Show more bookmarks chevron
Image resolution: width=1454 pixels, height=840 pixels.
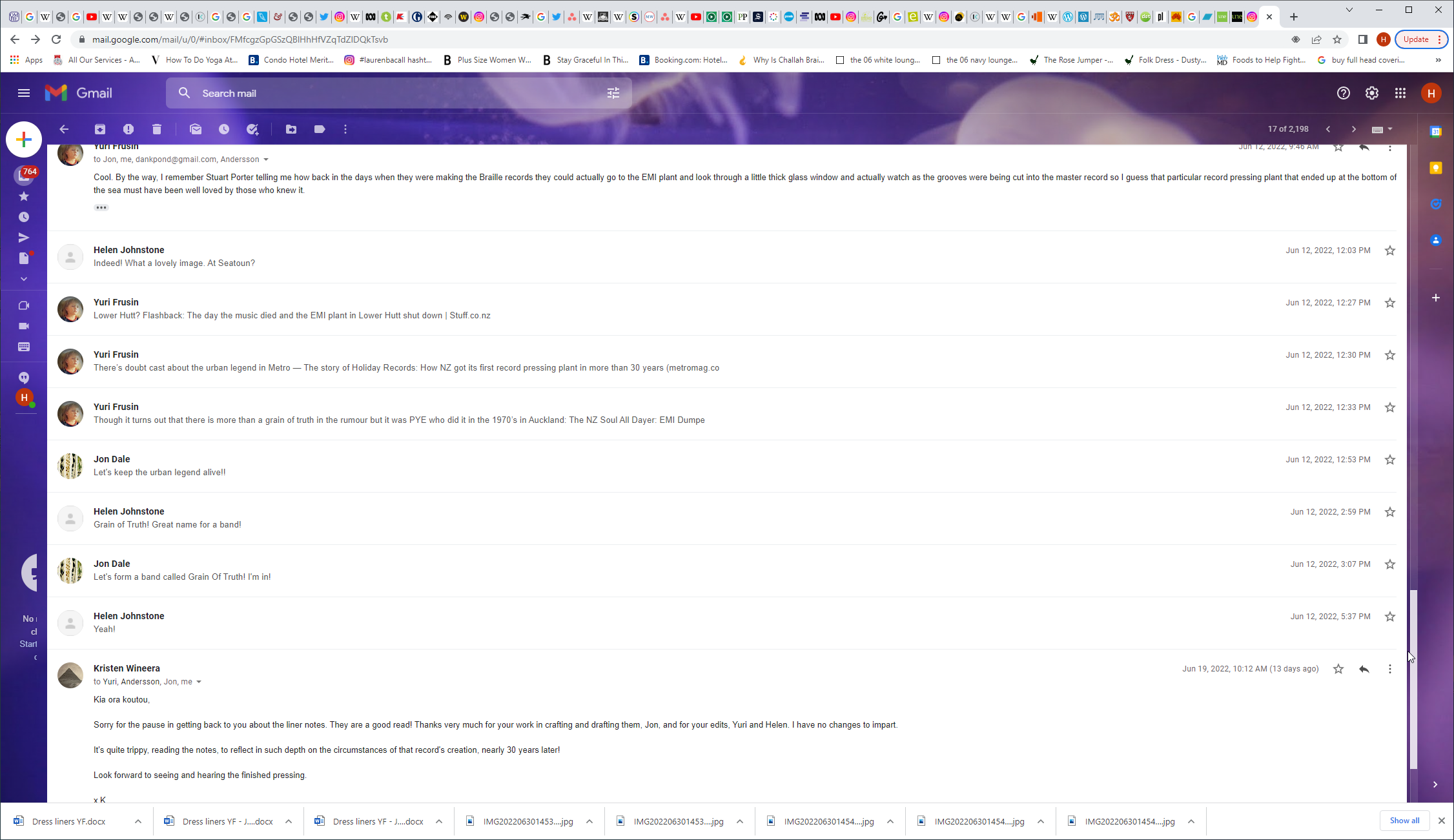pyautogui.click(x=1439, y=60)
